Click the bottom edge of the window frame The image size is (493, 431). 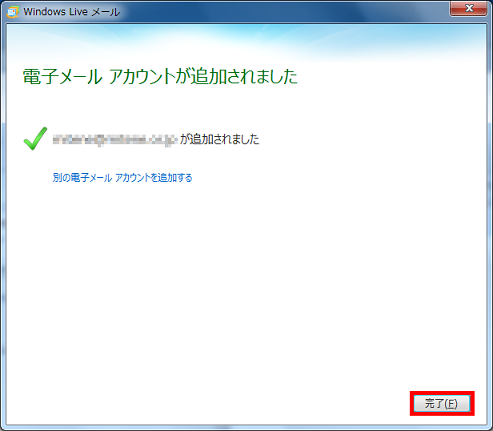(247, 428)
